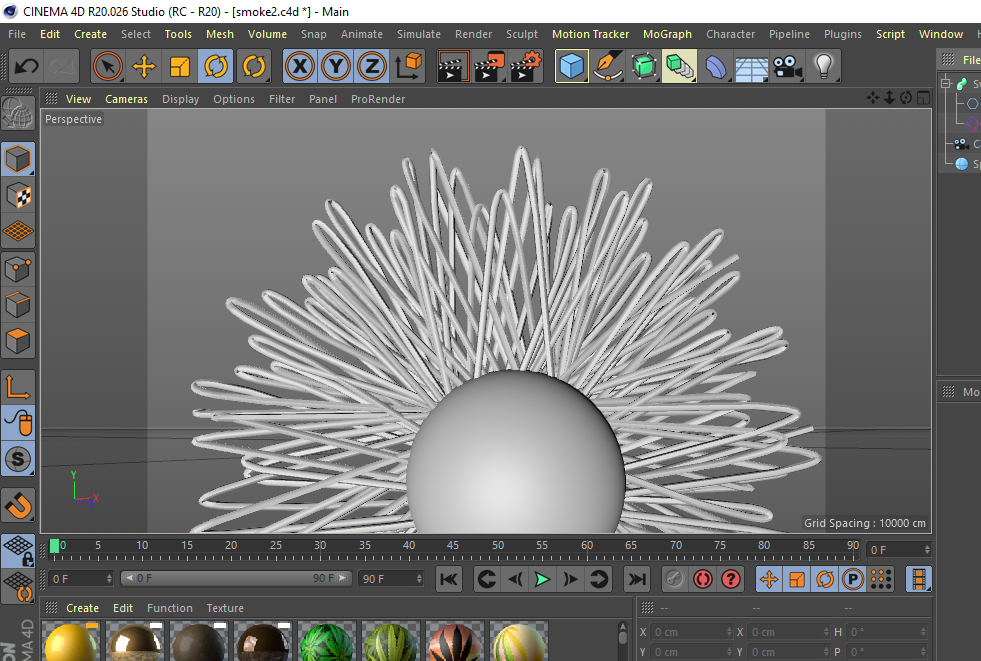The width and height of the screenshot is (981, 661).
Task: Render to Picture Viewer
Action: 490,66
